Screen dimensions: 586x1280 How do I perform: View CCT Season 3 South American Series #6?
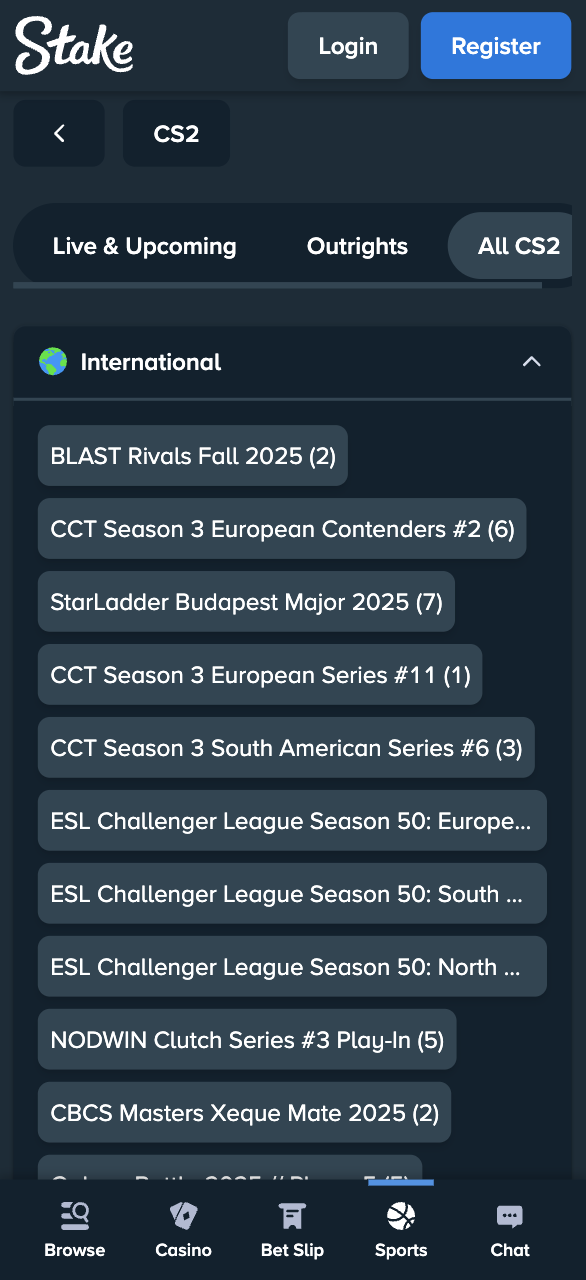[286, 748]
